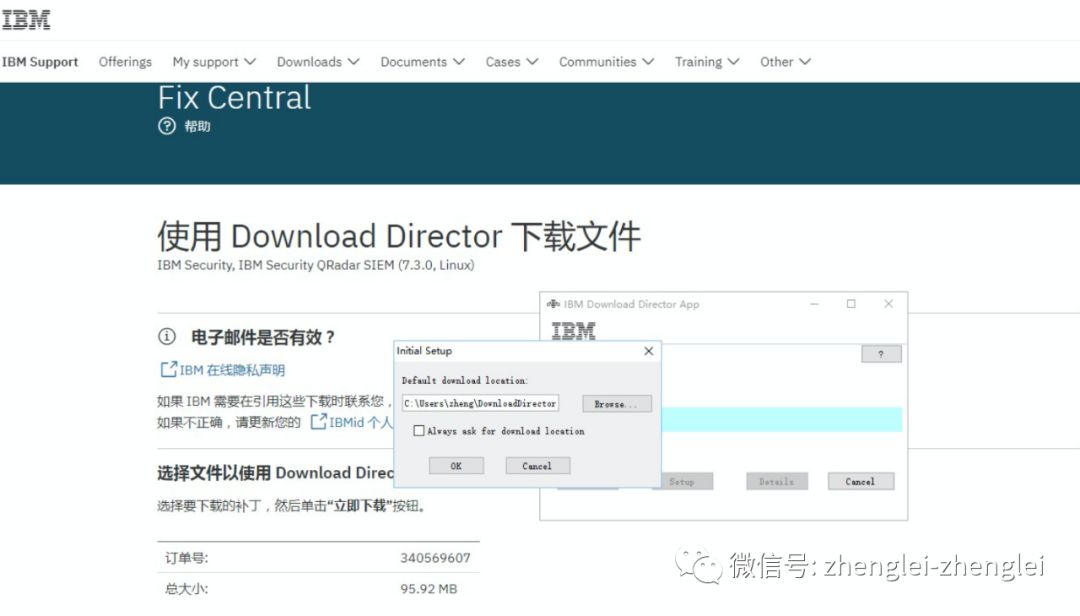Viewport: 1080px width, 616px height.
Task: Click the Fix Central title
Action: point(234,98)
